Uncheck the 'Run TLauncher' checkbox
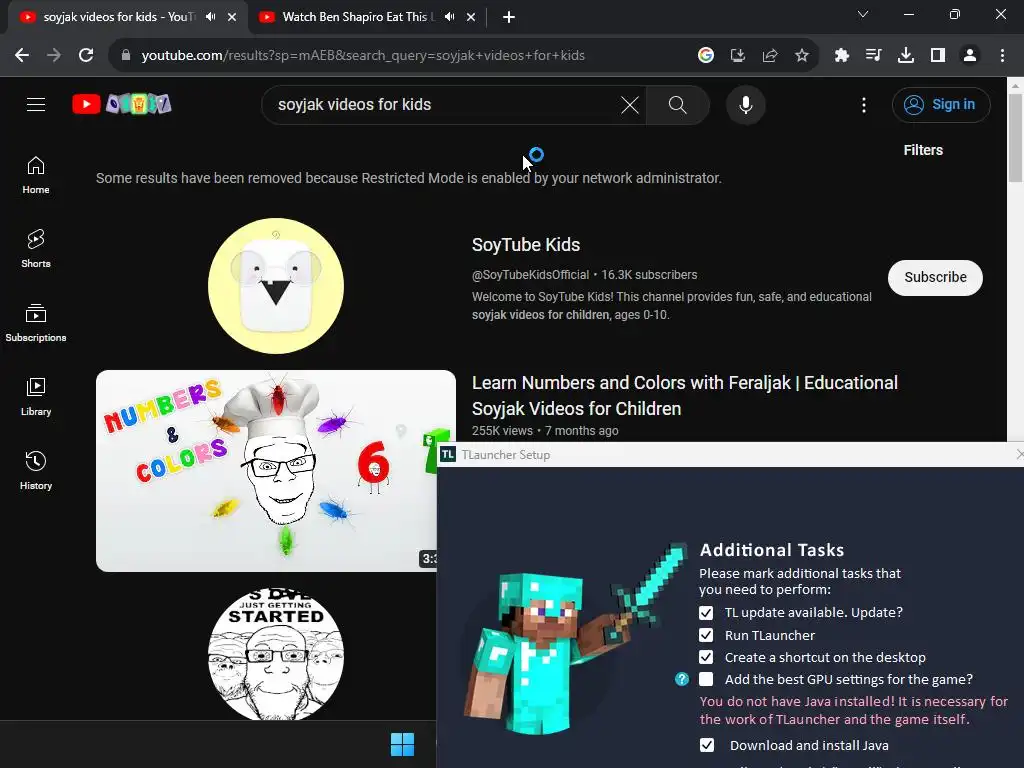 (x=706, y=635)
